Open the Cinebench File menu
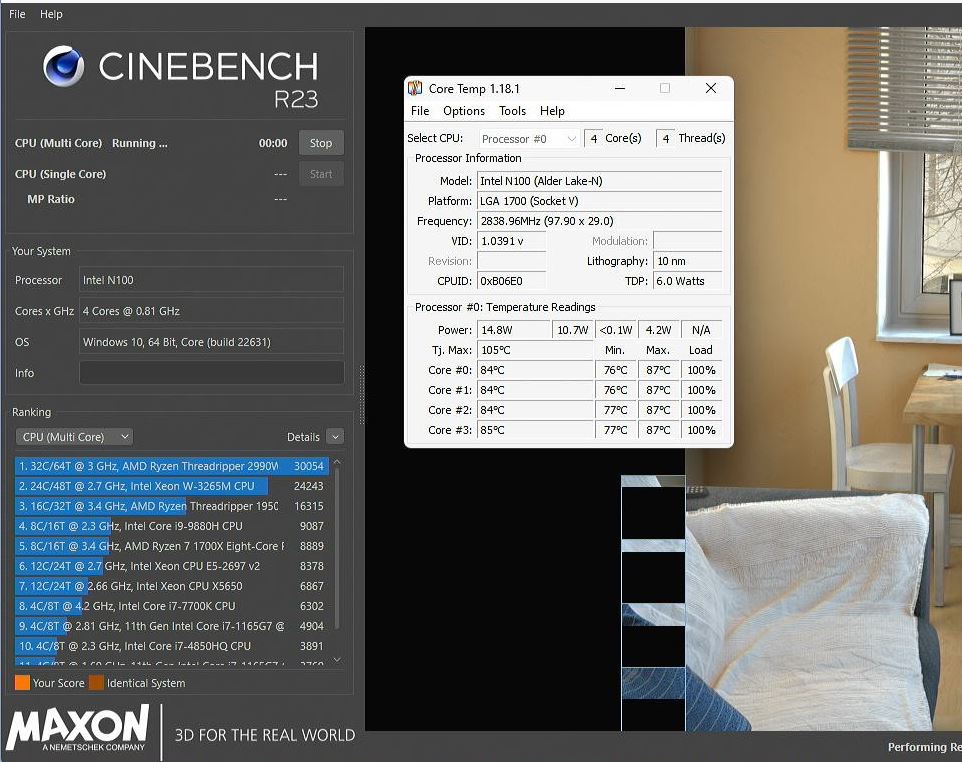 tap(17, 13)
